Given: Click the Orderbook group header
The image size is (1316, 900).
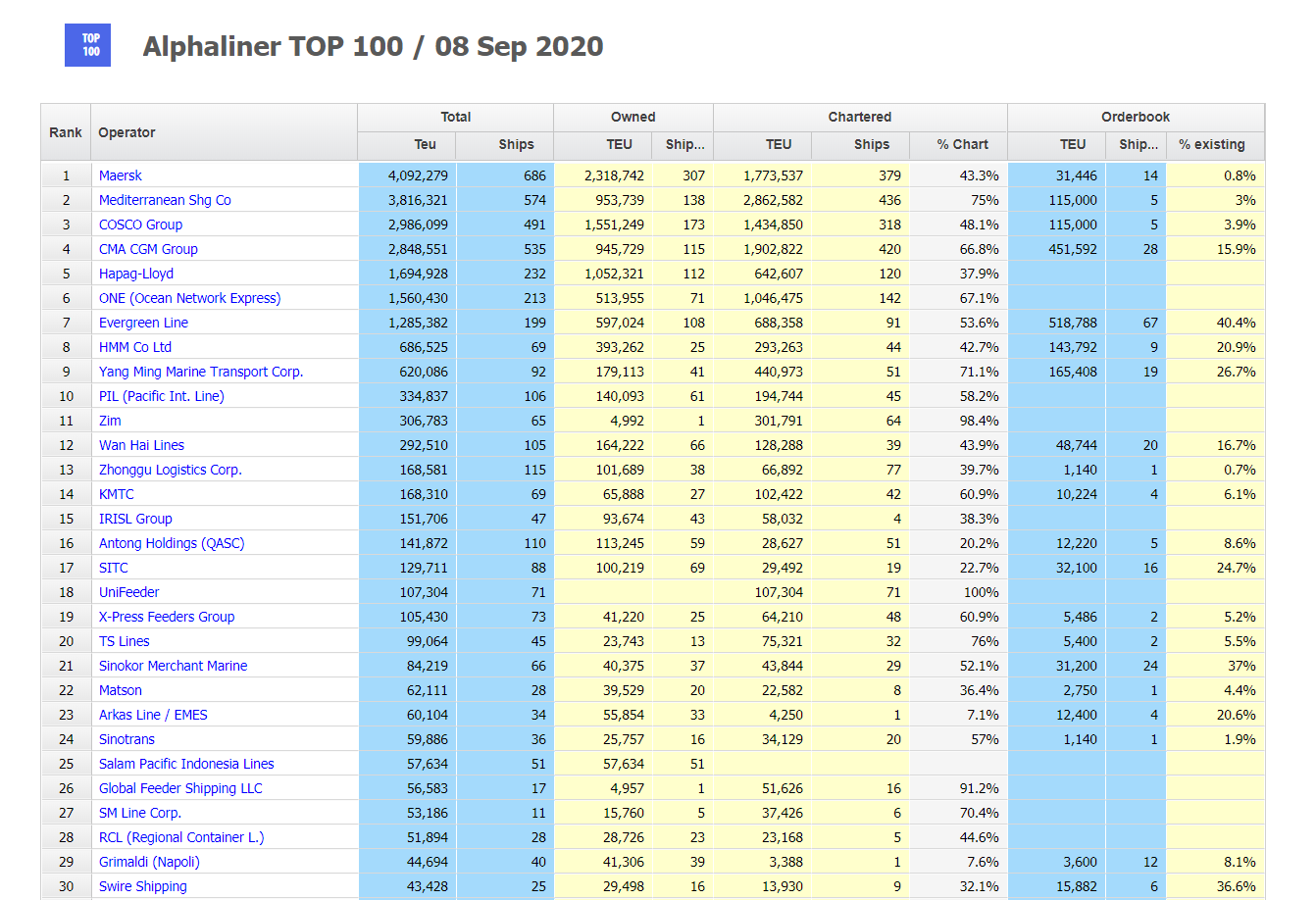Looking at the screenshot, I should 1136,117.
